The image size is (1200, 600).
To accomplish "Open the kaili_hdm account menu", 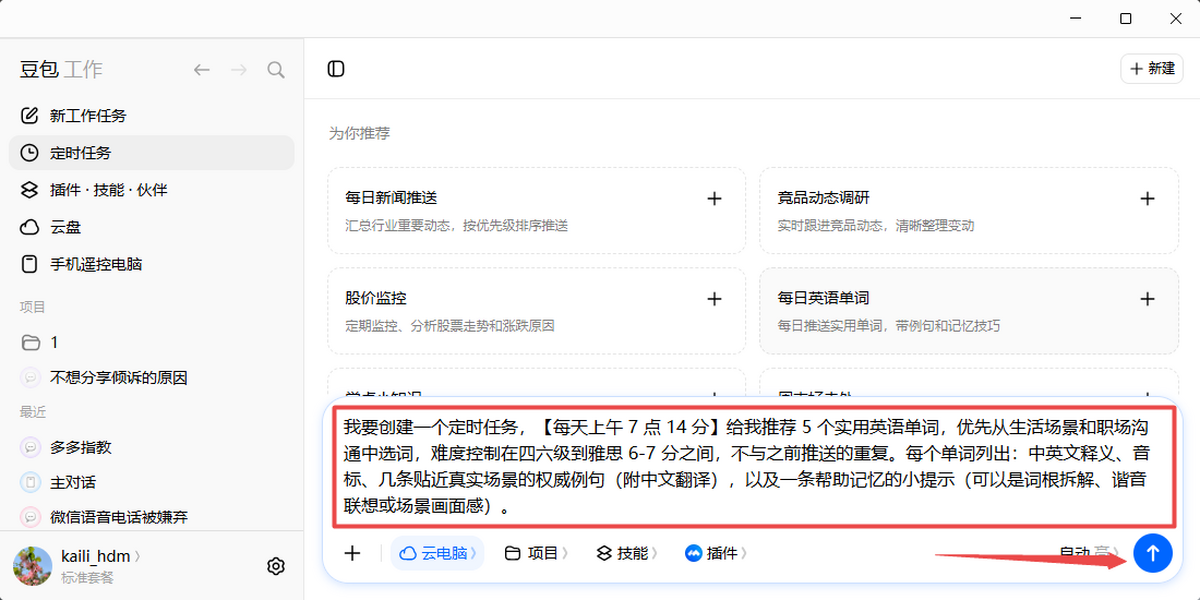I will 100,557.
